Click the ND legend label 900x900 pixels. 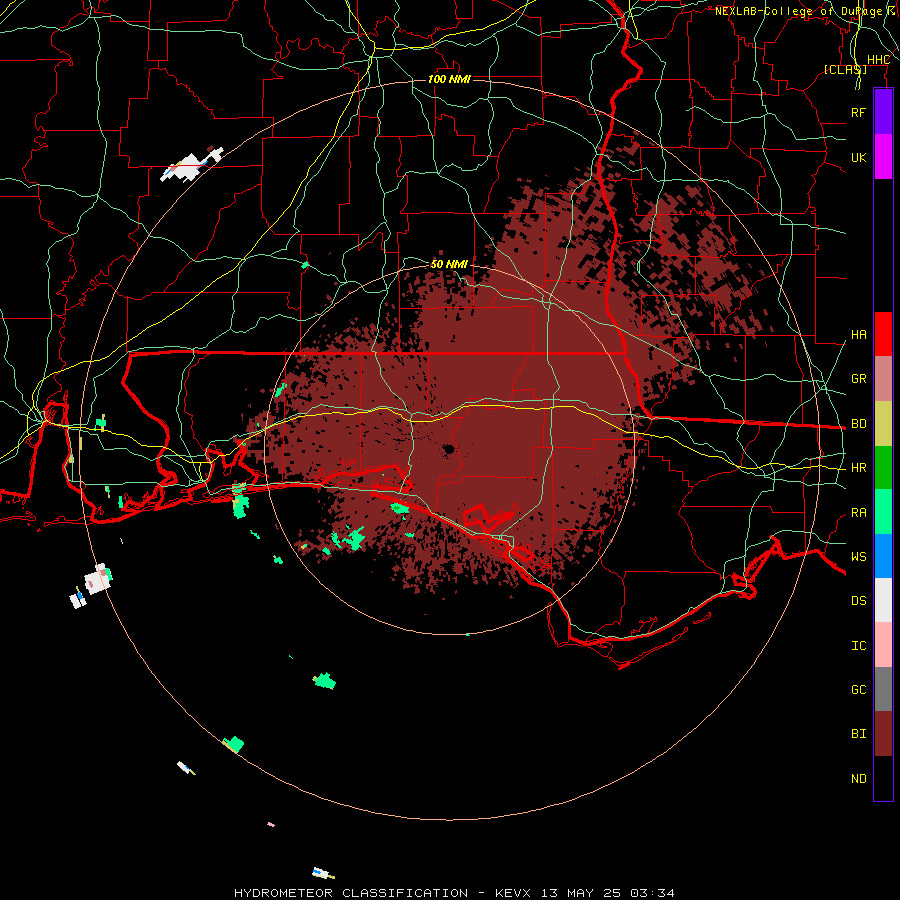tap(858, 779)
